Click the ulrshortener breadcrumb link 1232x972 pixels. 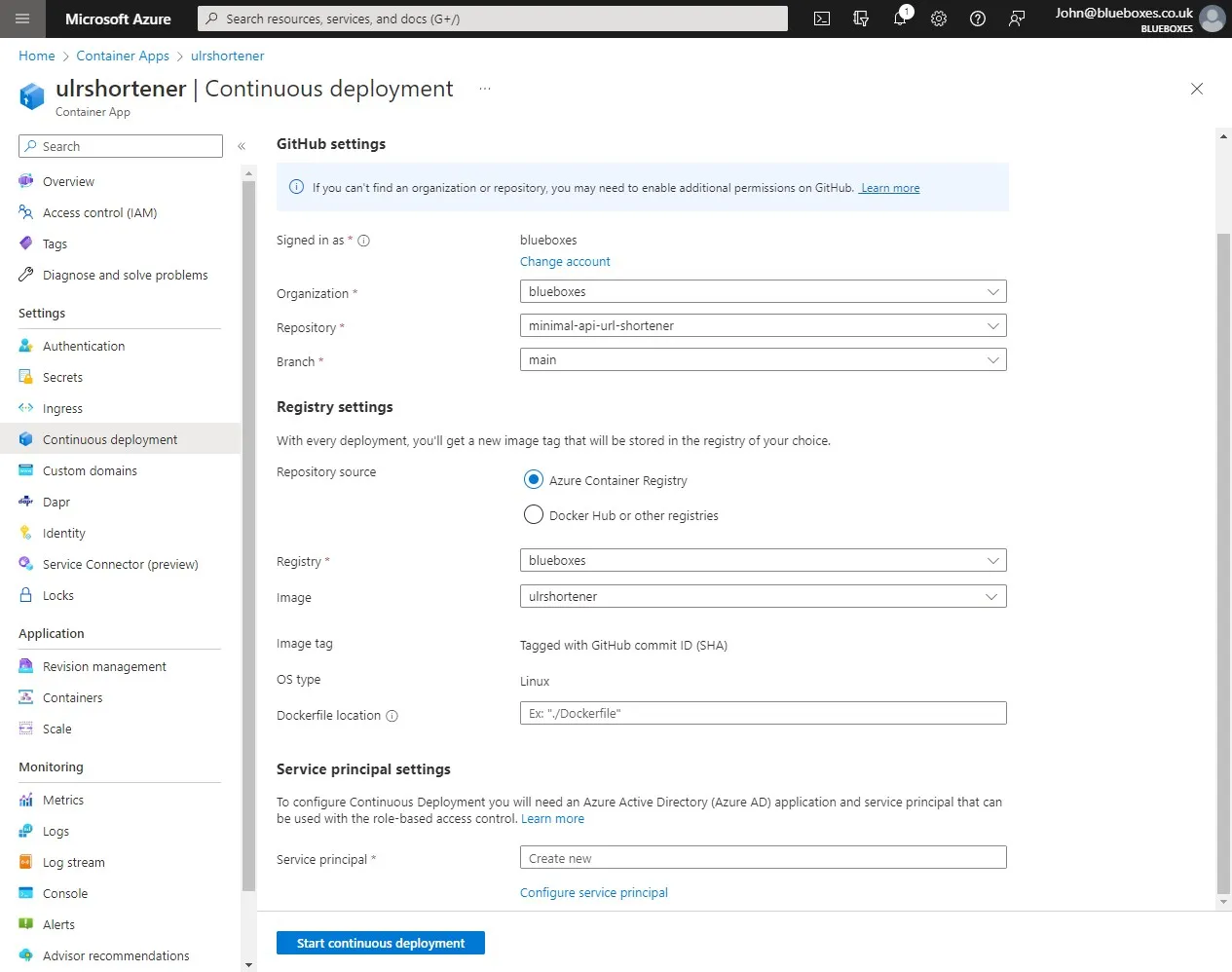pos(227,56)
